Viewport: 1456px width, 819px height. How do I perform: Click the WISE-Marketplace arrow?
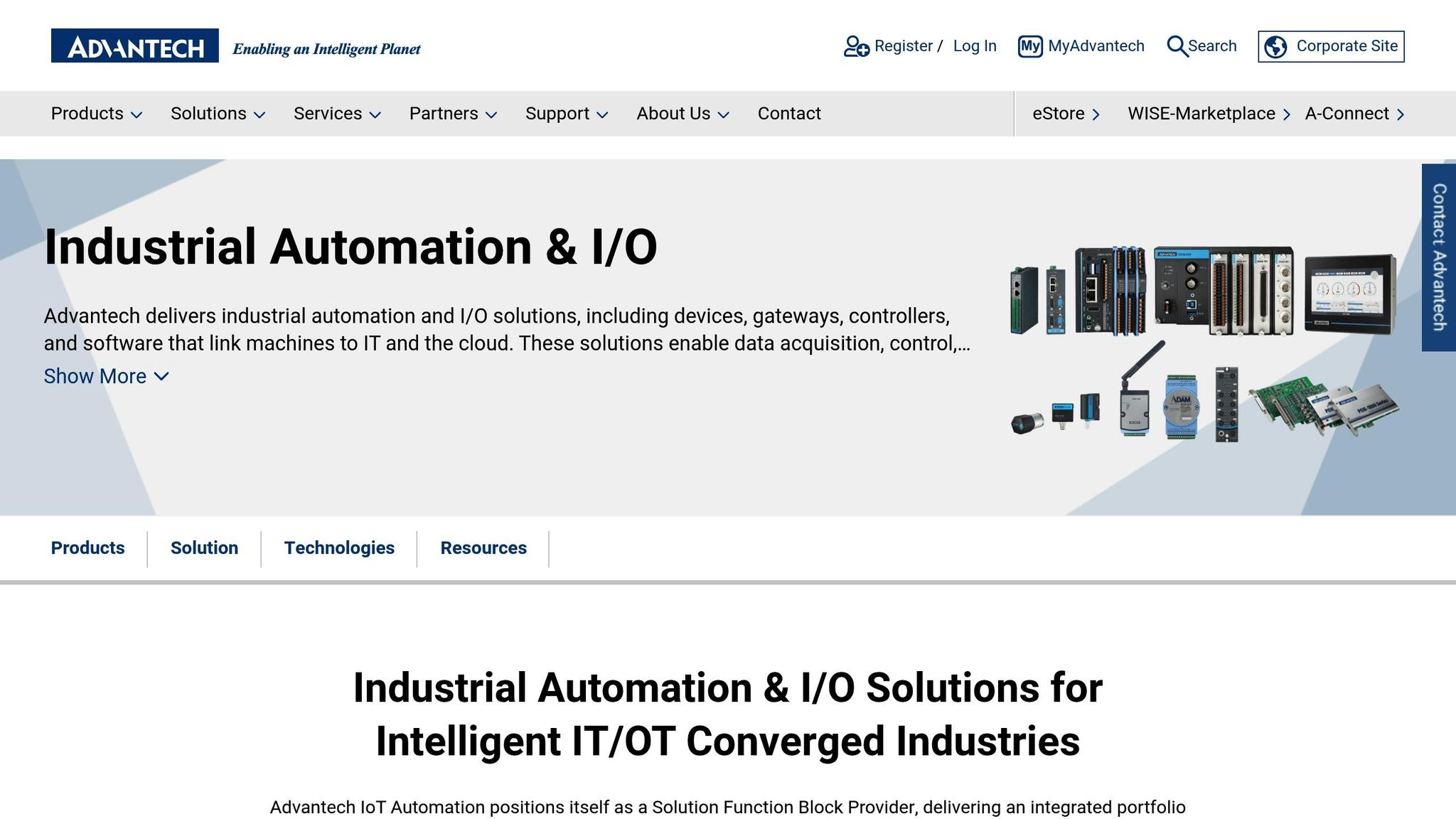point(1286,114)
